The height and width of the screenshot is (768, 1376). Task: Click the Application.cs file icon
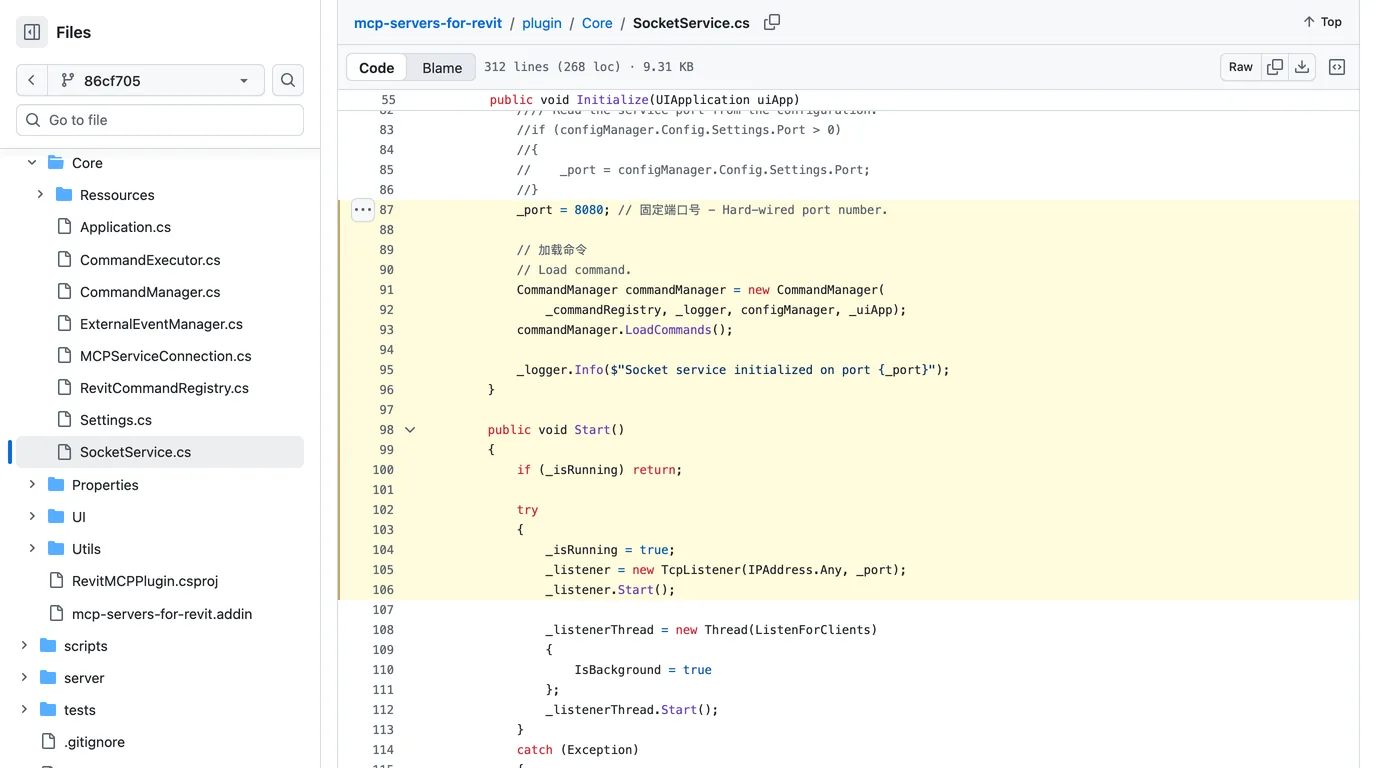click(64, 227)
